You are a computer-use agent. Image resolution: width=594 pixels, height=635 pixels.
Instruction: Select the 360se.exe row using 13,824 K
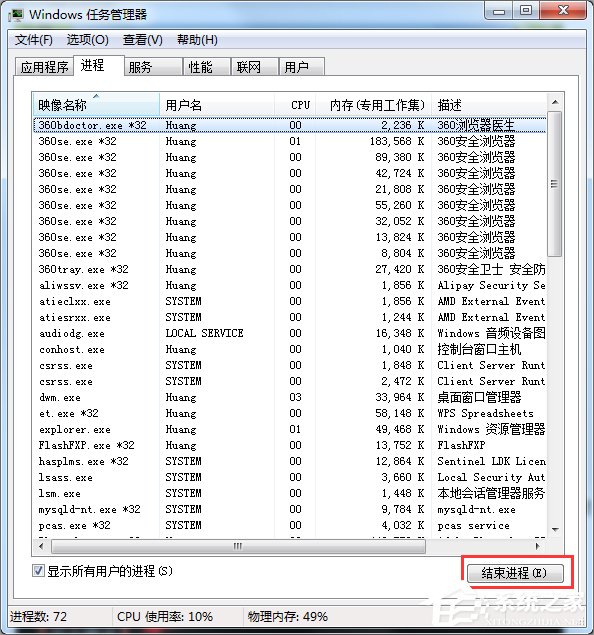(x=290, y=237)
